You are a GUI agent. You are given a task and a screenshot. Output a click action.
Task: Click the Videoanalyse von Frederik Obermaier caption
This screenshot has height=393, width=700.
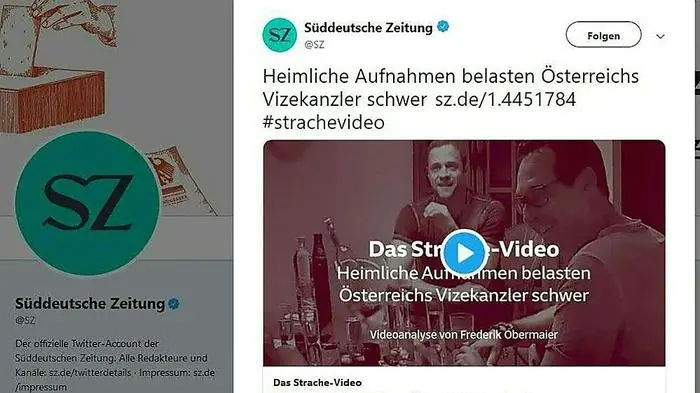(464, 334)
